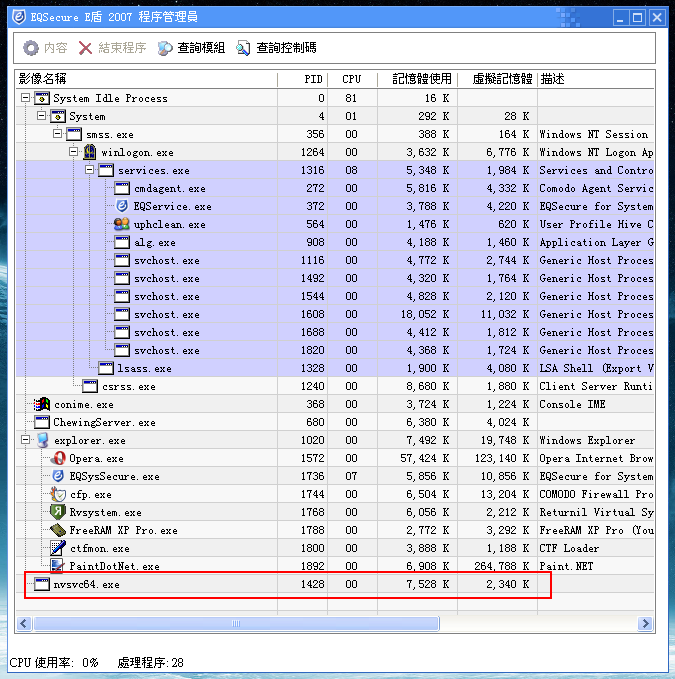Collapse the smss.exe tree node
Screen dimensions: 675x679
(x=58, y=134)
